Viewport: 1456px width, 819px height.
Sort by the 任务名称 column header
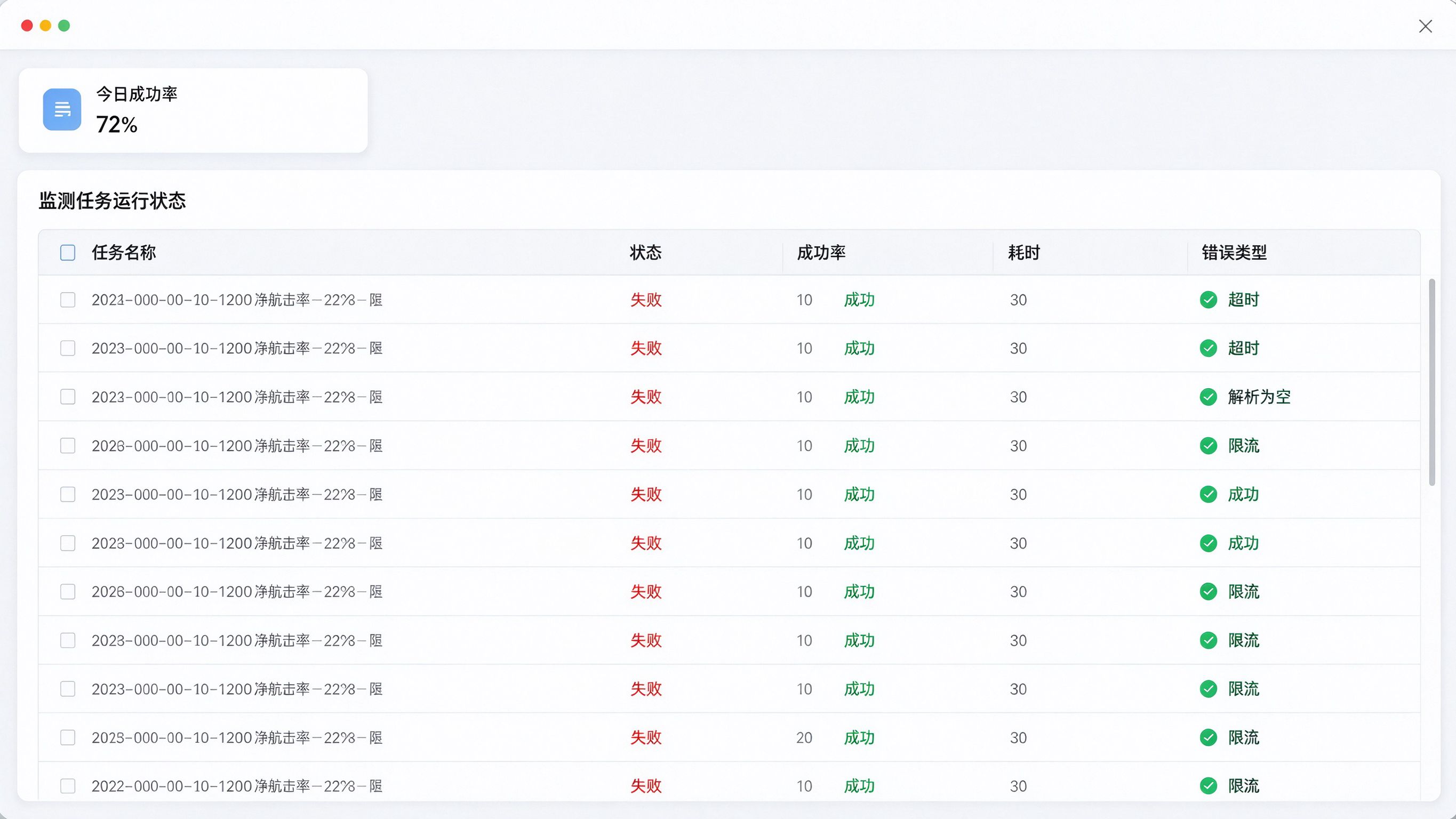pyautogui.click(x=124, y=253)
